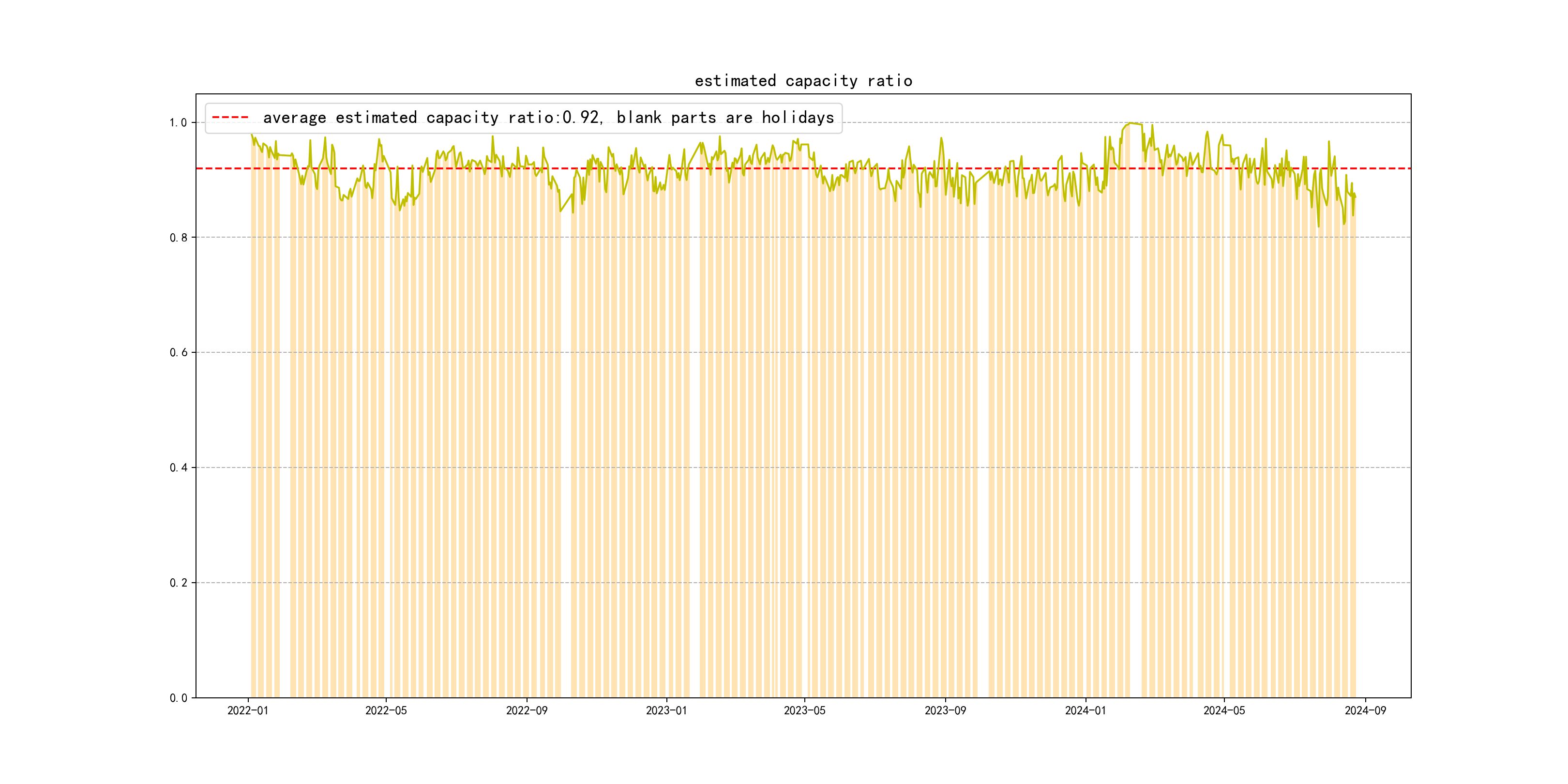
Task: Click the 0.6 y-axis tick label
Action: coord(179,353)
